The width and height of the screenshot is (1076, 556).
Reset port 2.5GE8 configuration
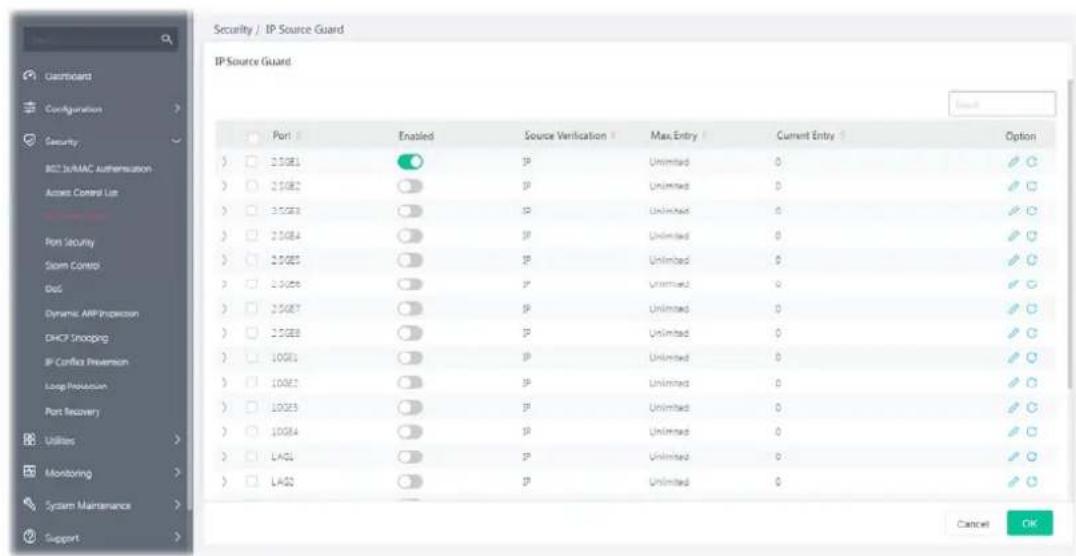click(1031, 333)
